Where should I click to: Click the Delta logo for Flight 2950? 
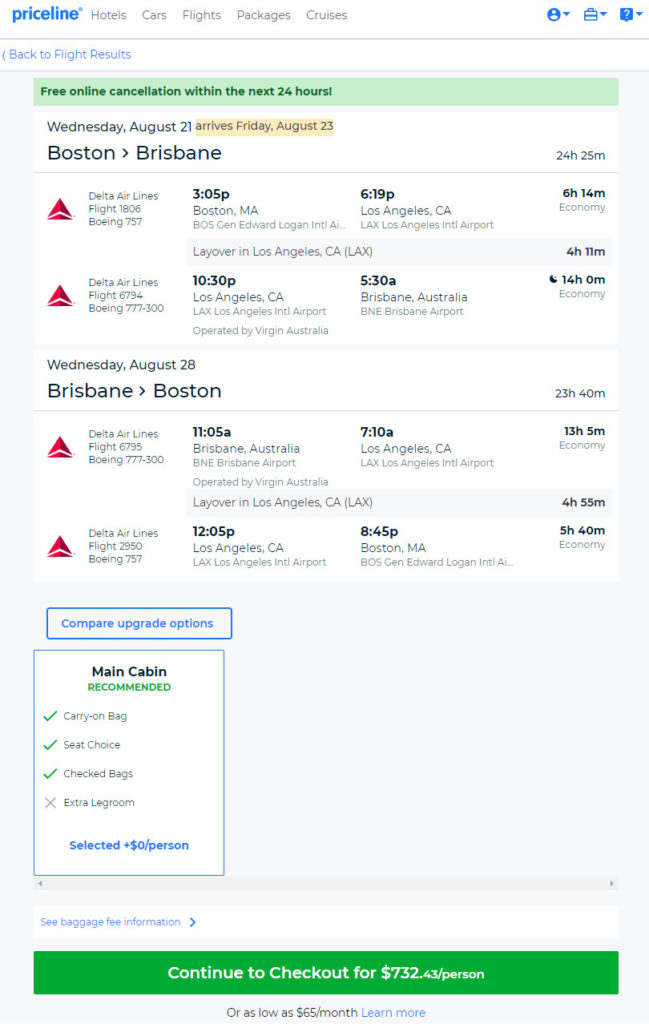pyautogui.click(x=60, y=546)
